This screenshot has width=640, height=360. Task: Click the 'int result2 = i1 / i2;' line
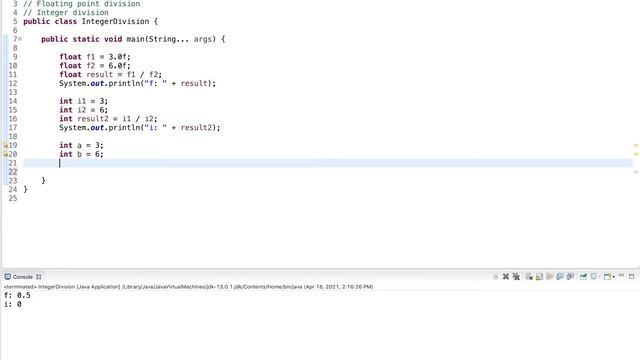(108, 119)
